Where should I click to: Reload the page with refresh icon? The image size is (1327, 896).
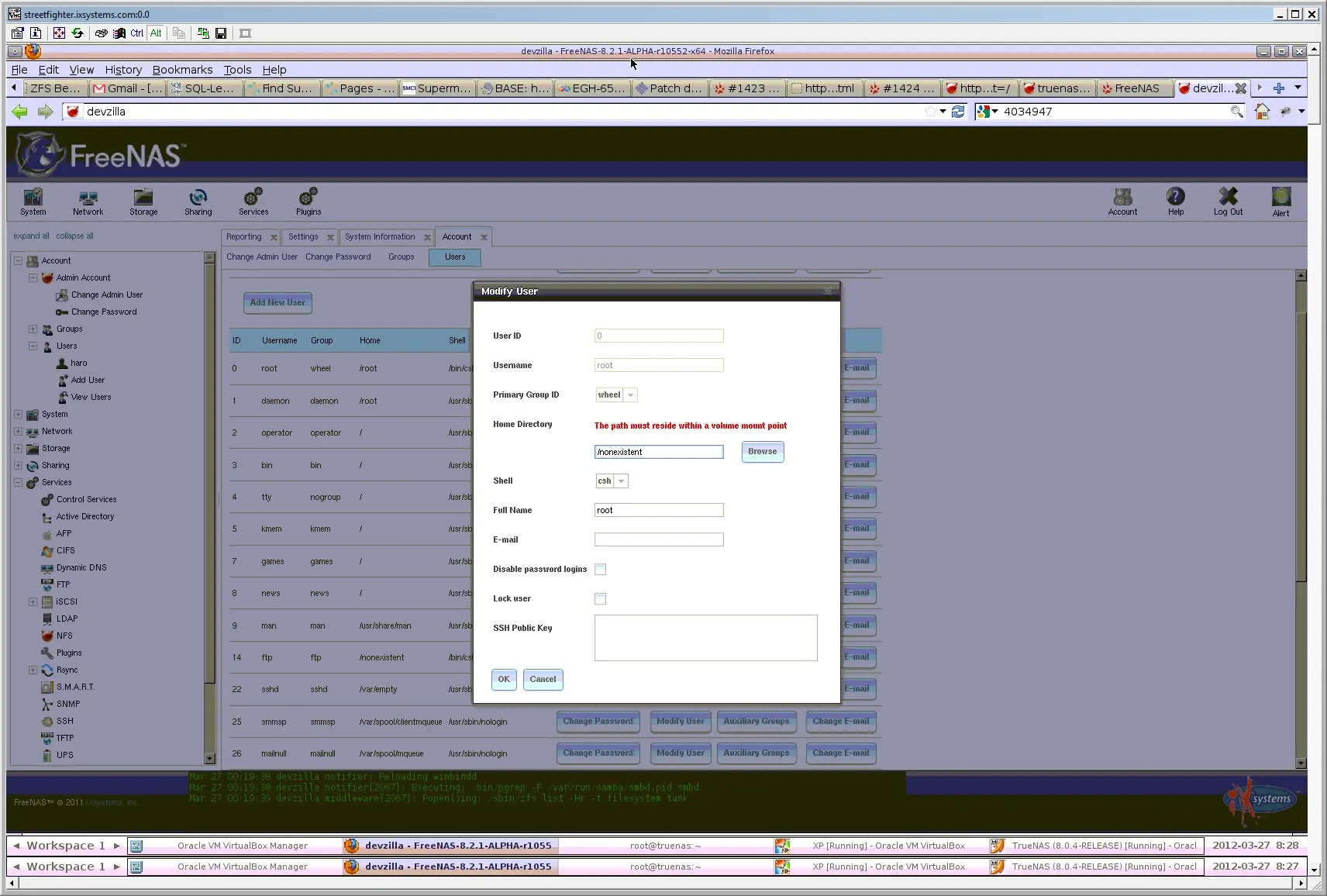pos(958,112)
